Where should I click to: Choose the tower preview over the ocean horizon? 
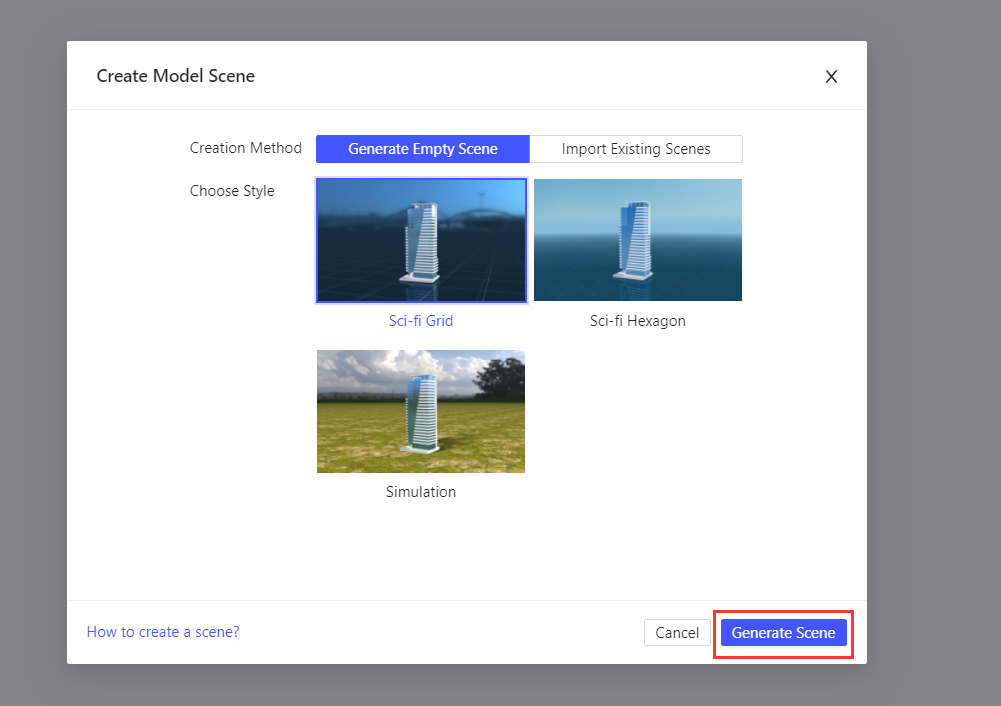click(637, 240)
